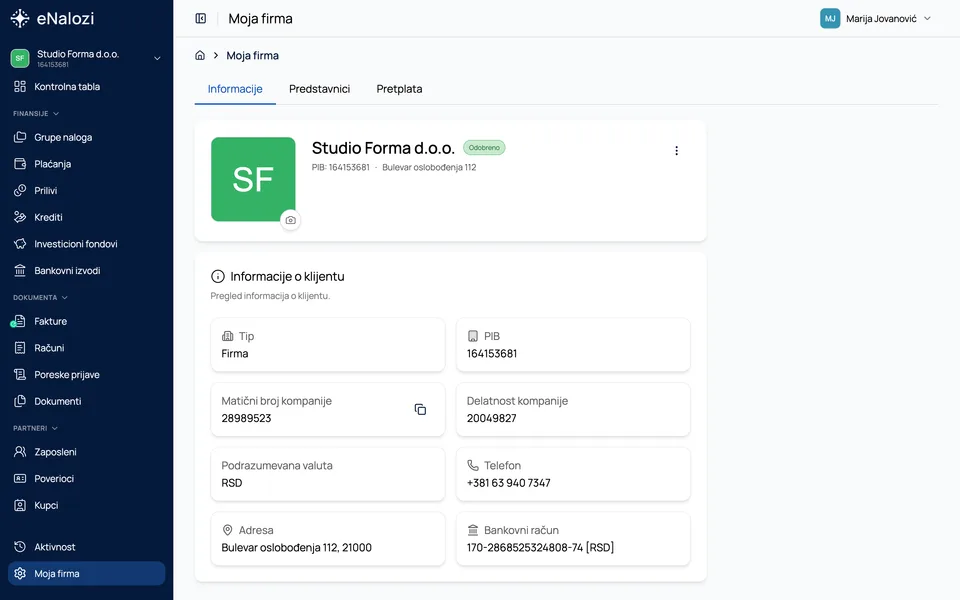Click camera icon to change company logo
Image resolution: width=960 pixels, height=600 pixels.
(290, 220)
